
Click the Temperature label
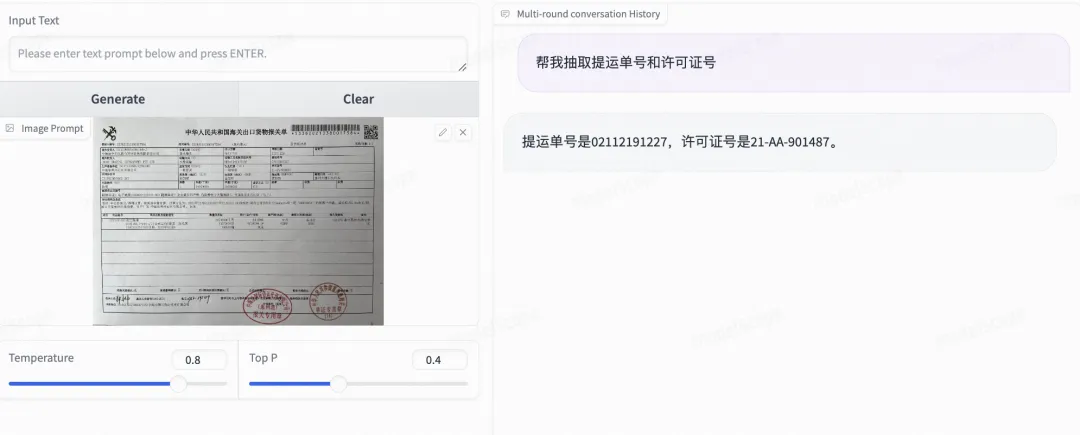click(x=41, y=358)
